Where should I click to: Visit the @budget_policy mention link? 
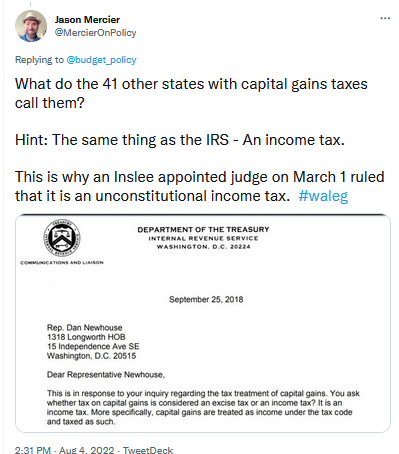(x=101, y=60)
